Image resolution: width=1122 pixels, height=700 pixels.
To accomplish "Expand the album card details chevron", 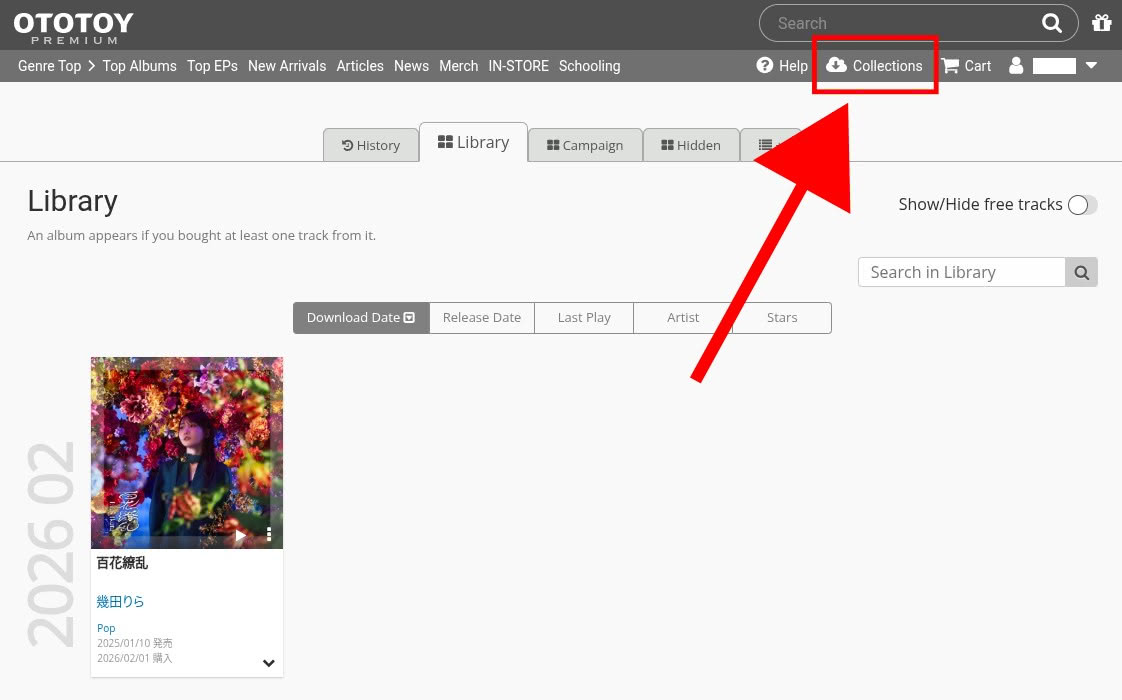I will click(x=269, y=663).
